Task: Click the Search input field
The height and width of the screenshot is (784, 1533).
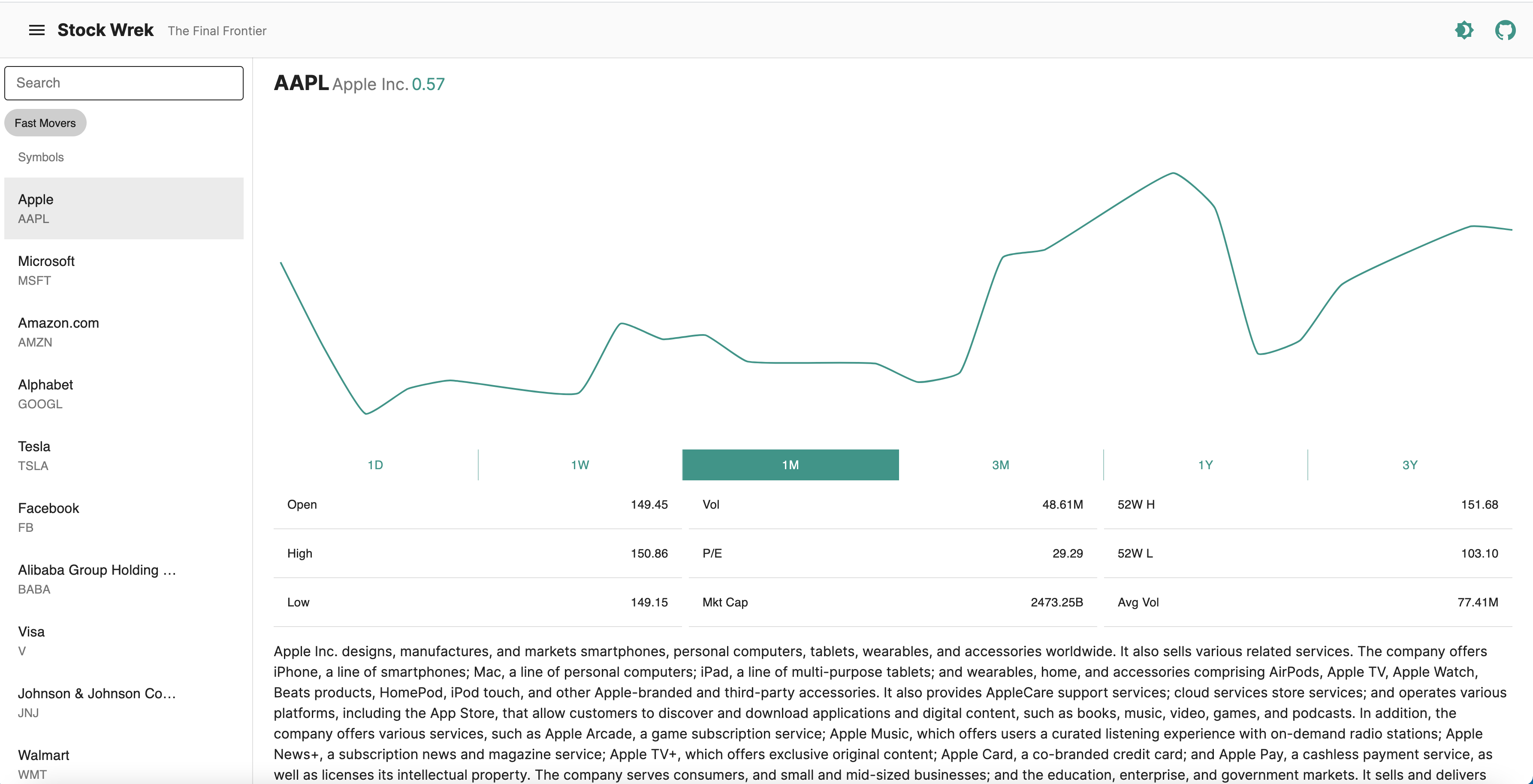Action: pyautogui.click(x=124, y=83)
